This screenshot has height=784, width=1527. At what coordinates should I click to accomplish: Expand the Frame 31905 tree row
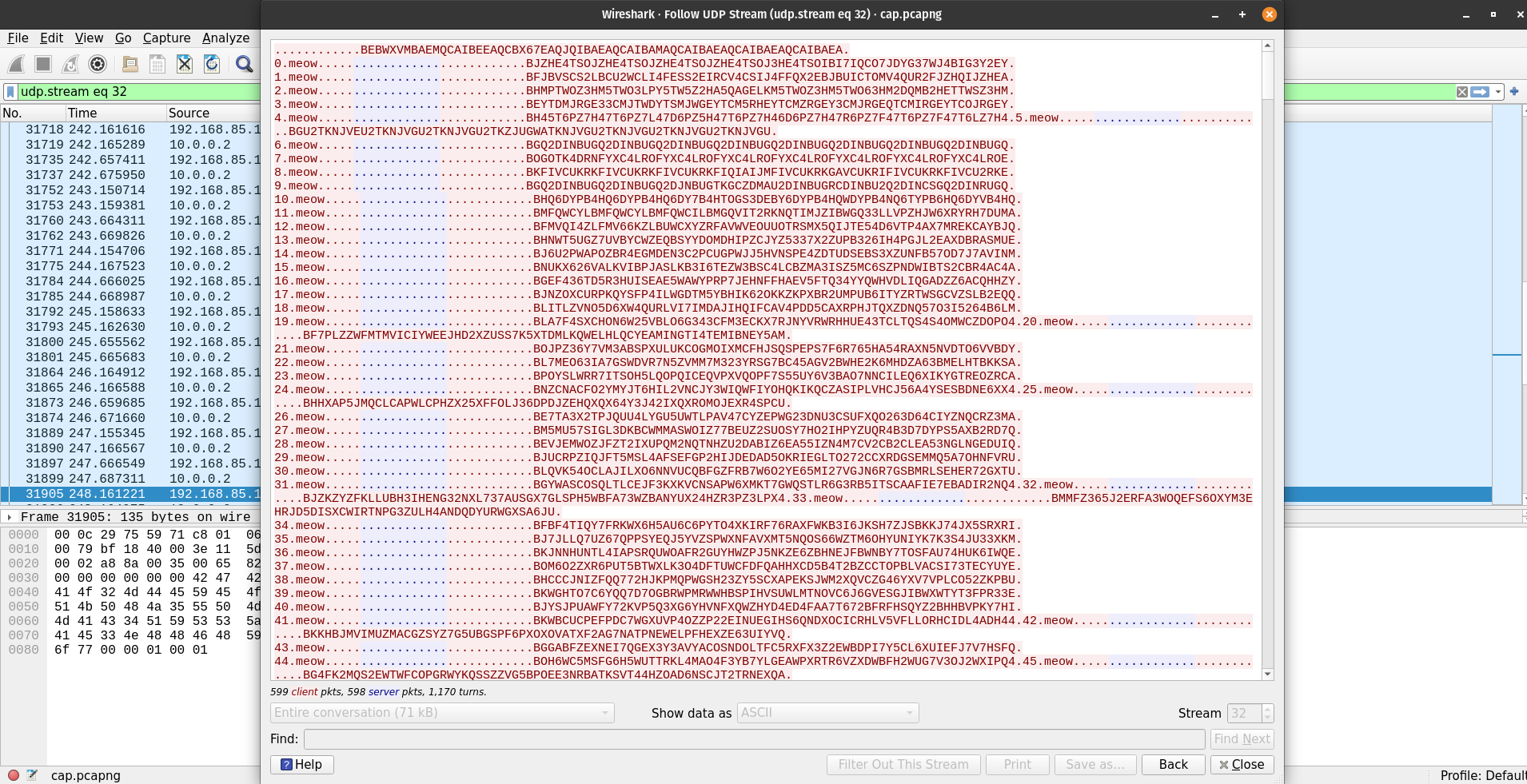pyautogui.click(x=10, y=517)
